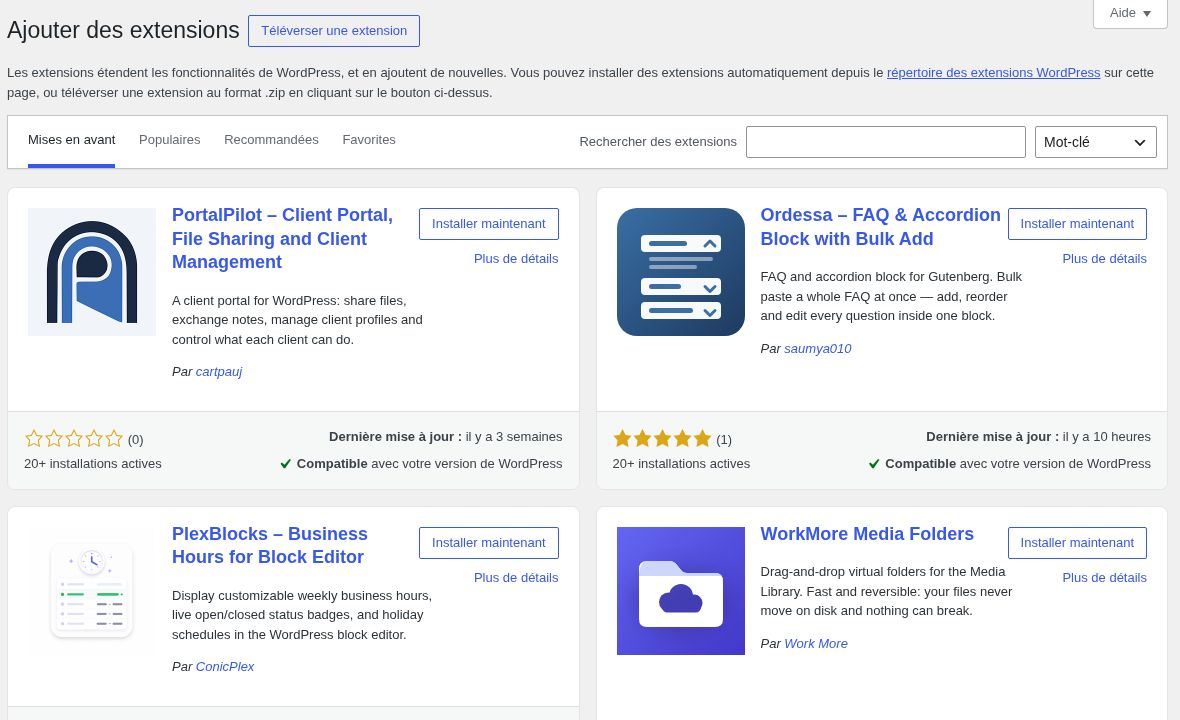Open Plus de détails for PortalPilot
The image size is (1180, 720).
516,259
